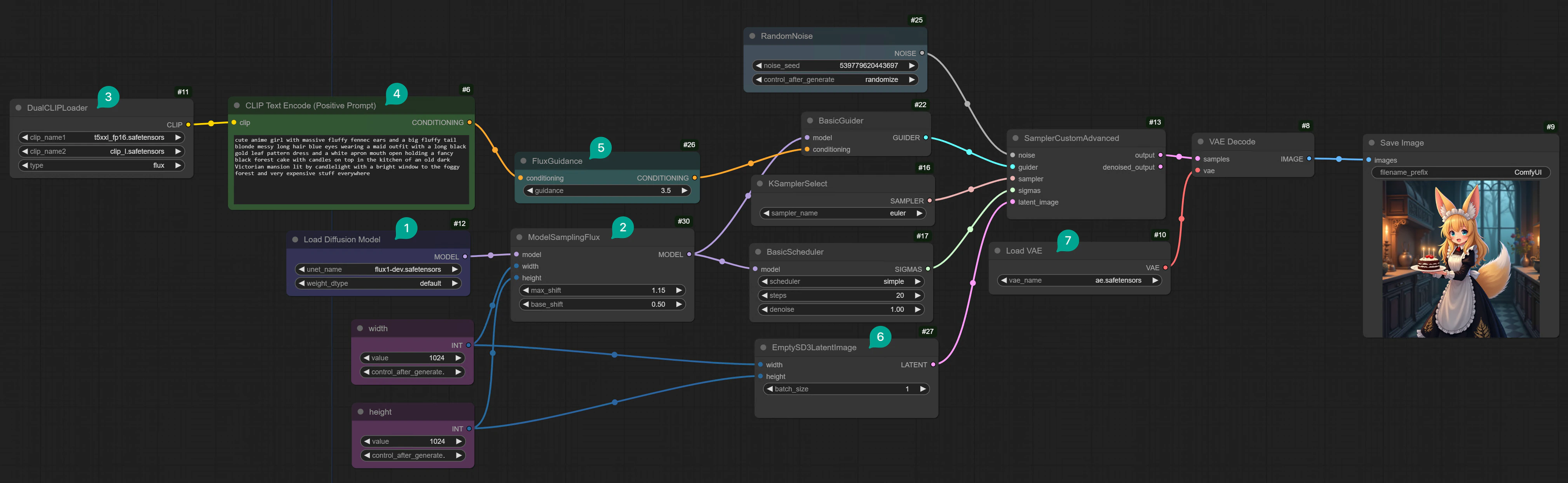The width and height of the screenshot is (1568, 483).
Task: Open the scheduler dropdown set to simple
Action: 841,281
